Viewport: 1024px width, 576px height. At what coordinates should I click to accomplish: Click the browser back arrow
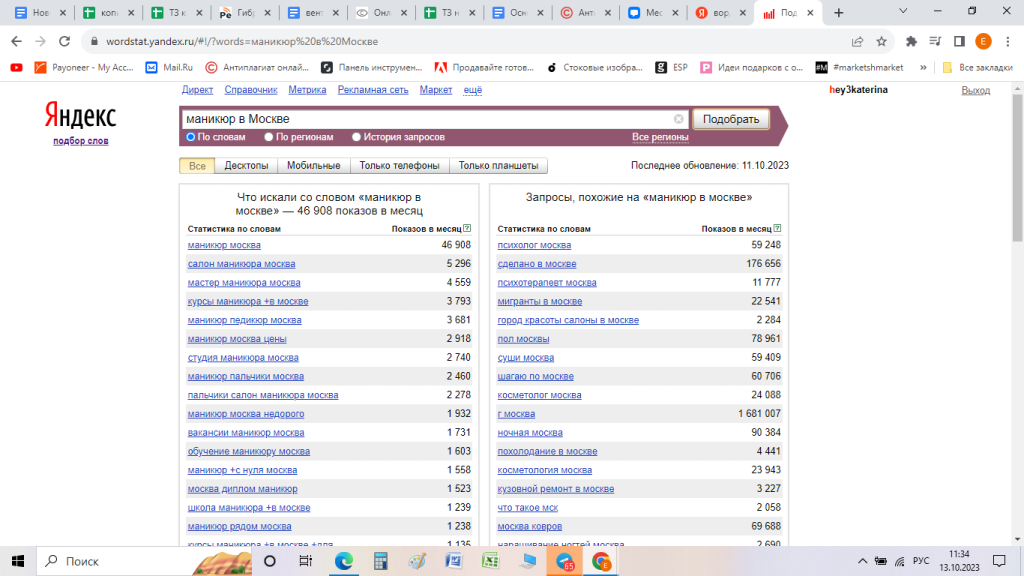click(16, 41)
